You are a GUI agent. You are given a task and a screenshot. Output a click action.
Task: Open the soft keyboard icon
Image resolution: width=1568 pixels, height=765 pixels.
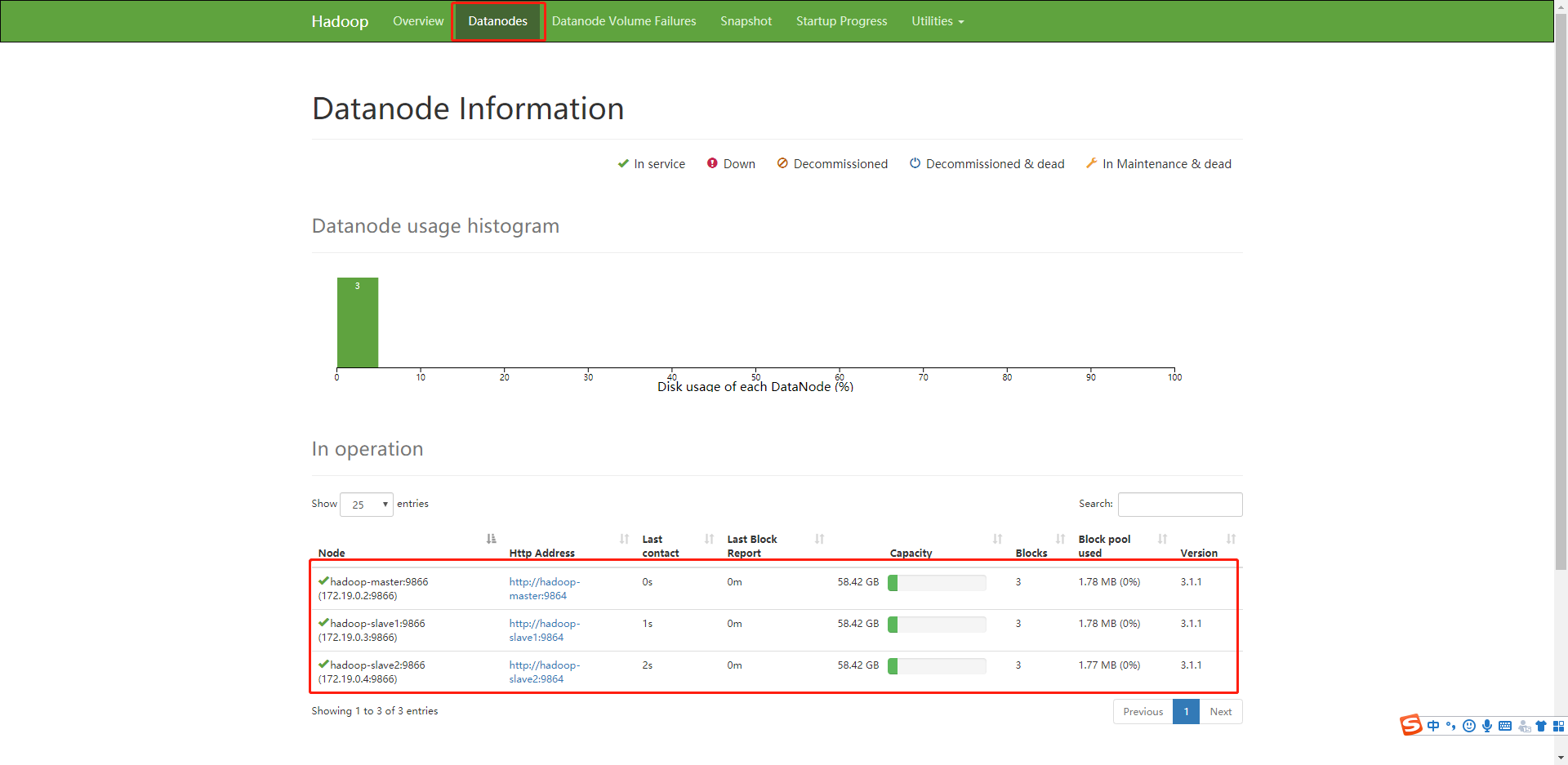[x=1505, y=726]
